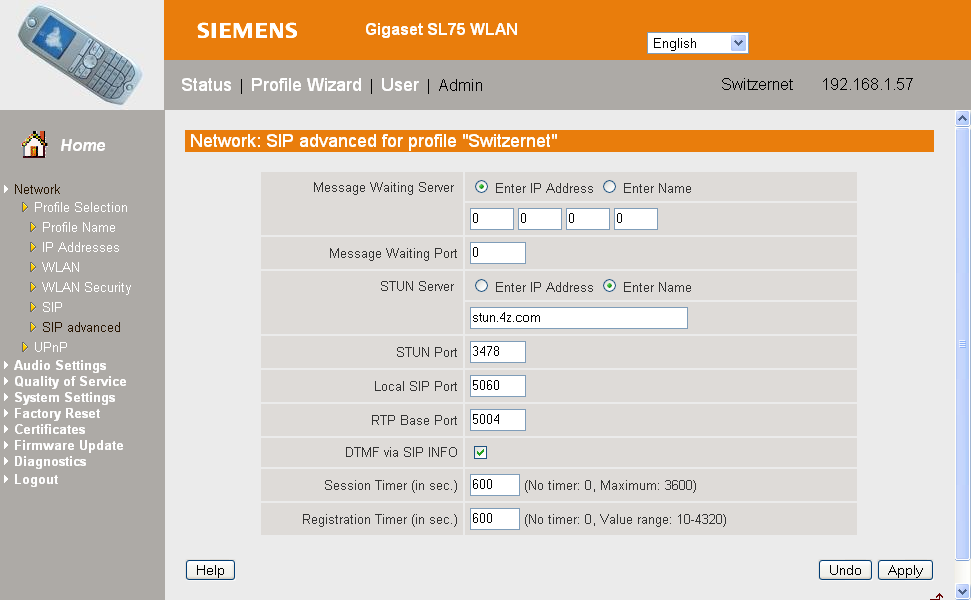Select Enter IP Address for STUN Server
Image resolution: width=971 pixels, height=600 pixels.
point(481,285)
